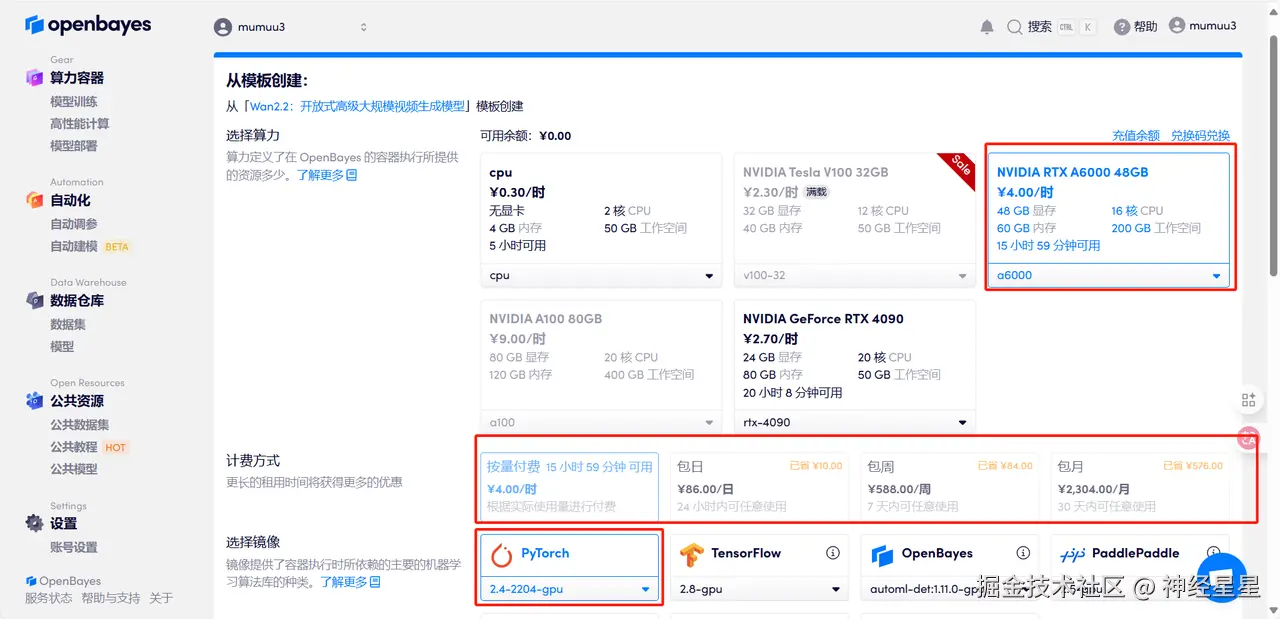The image size is (1280, 619).
Task: Open the TensorFlow 2.8-gpu version dropdown
Action: click(759, 589)
